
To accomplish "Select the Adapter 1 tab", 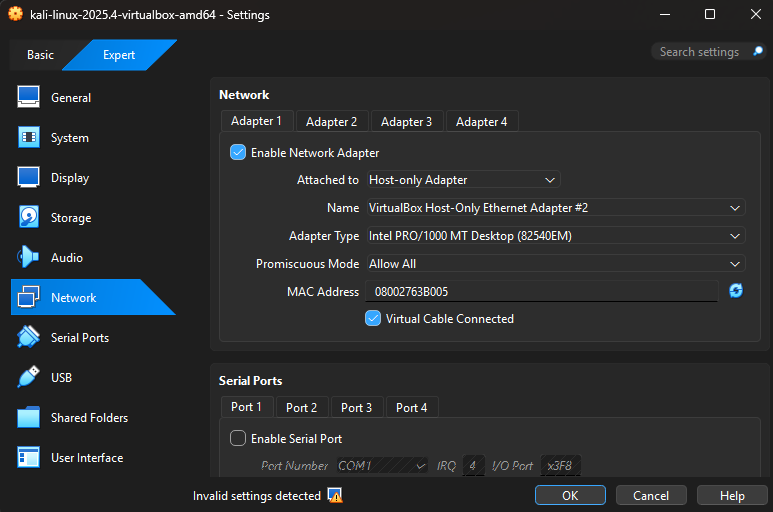I will pos(256,121).
